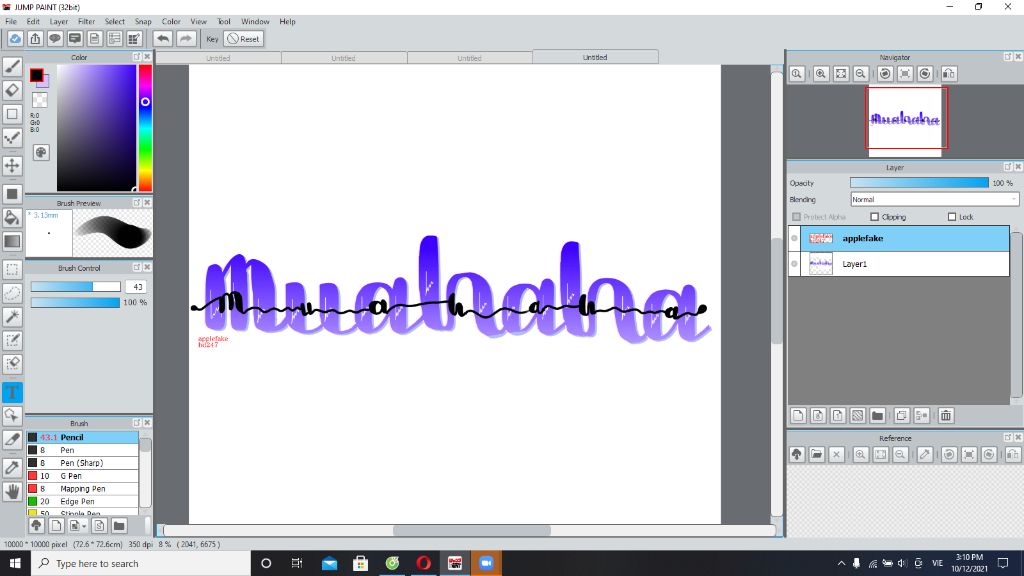This screenshot has width=1024, height=576.
Task: Click the Reset button in toolbar
Action: (x=244, y=39)
